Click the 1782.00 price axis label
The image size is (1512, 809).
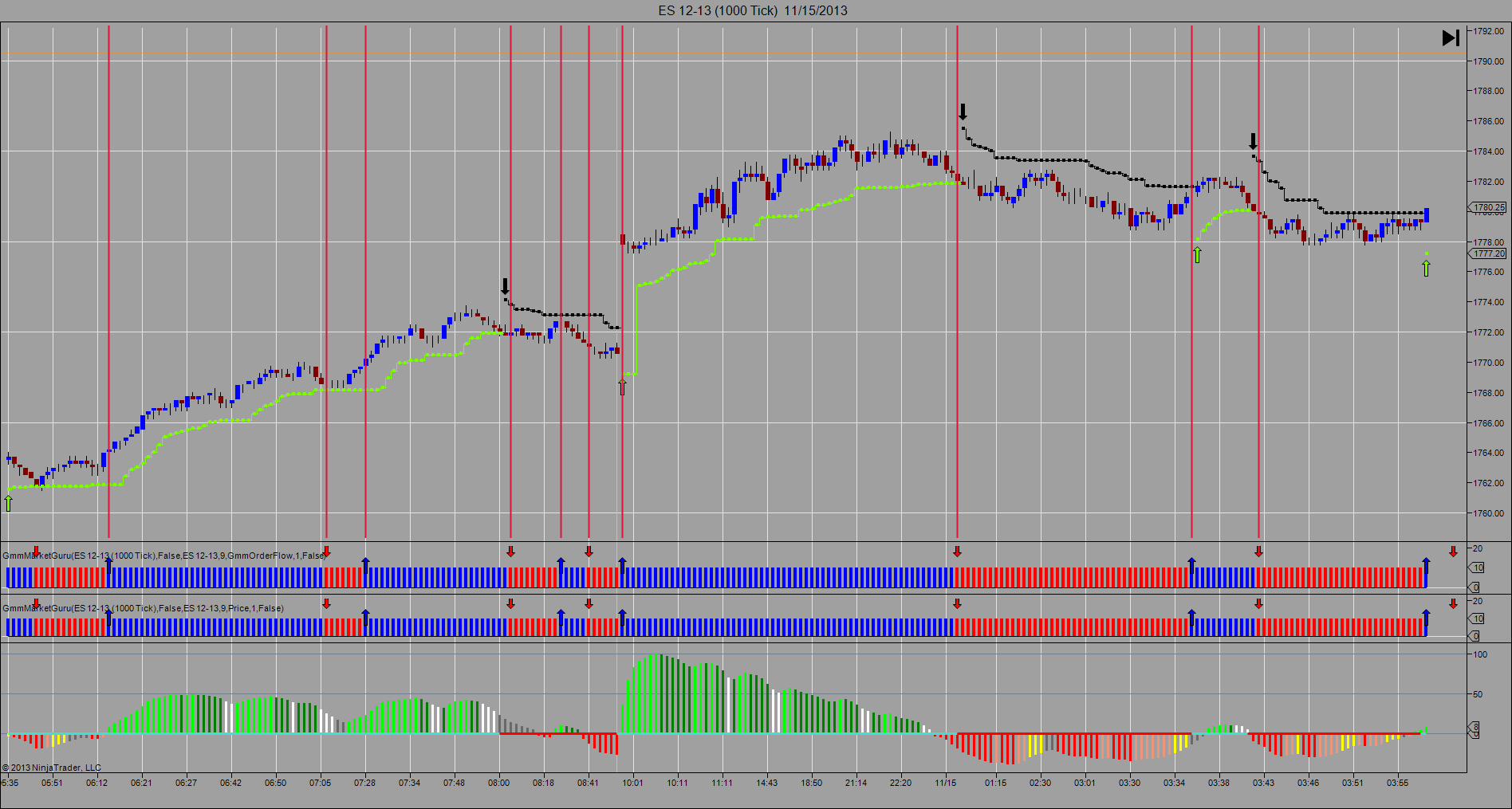click(x=1489, y=183)
